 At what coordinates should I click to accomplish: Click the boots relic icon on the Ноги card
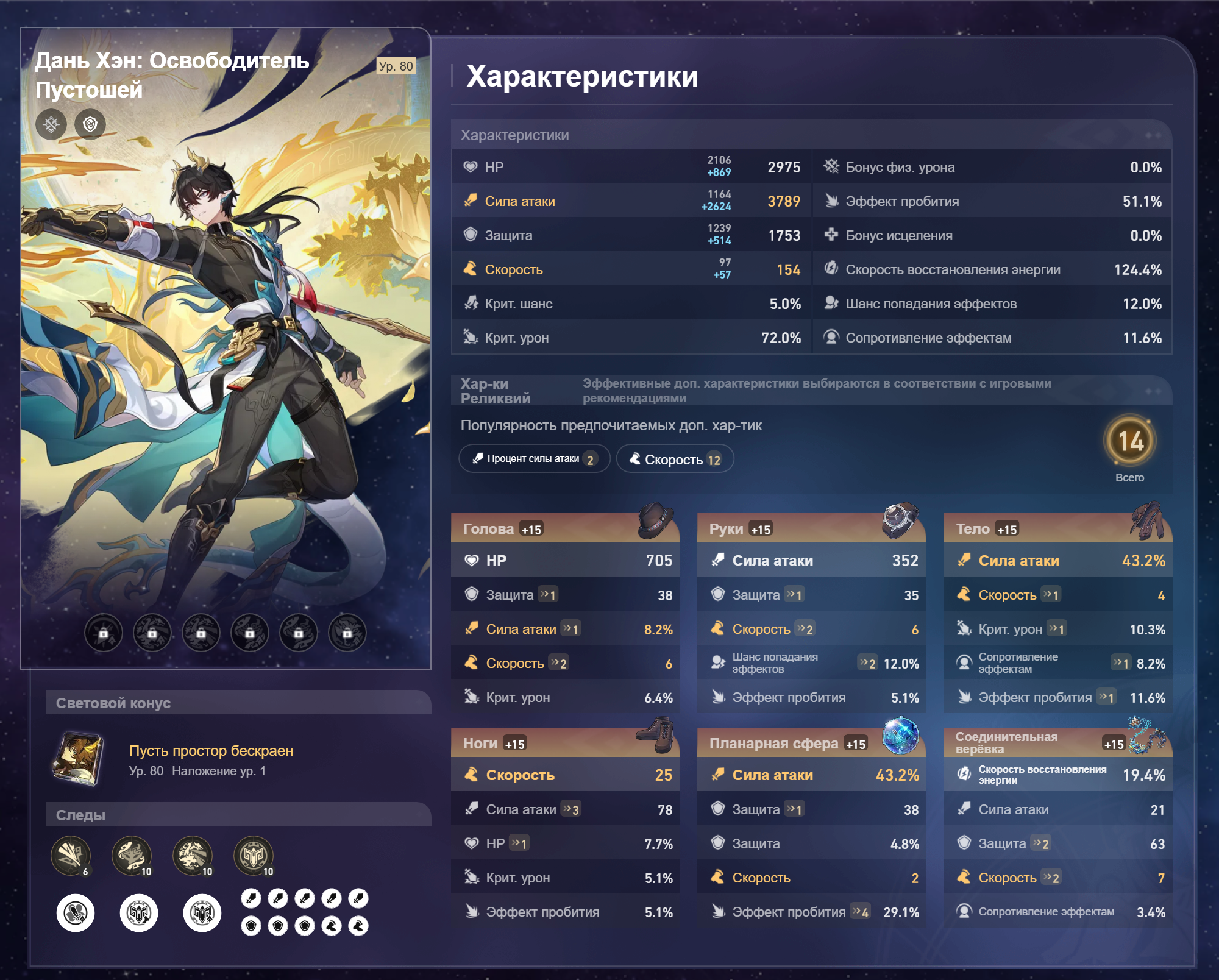click(655, 734)
